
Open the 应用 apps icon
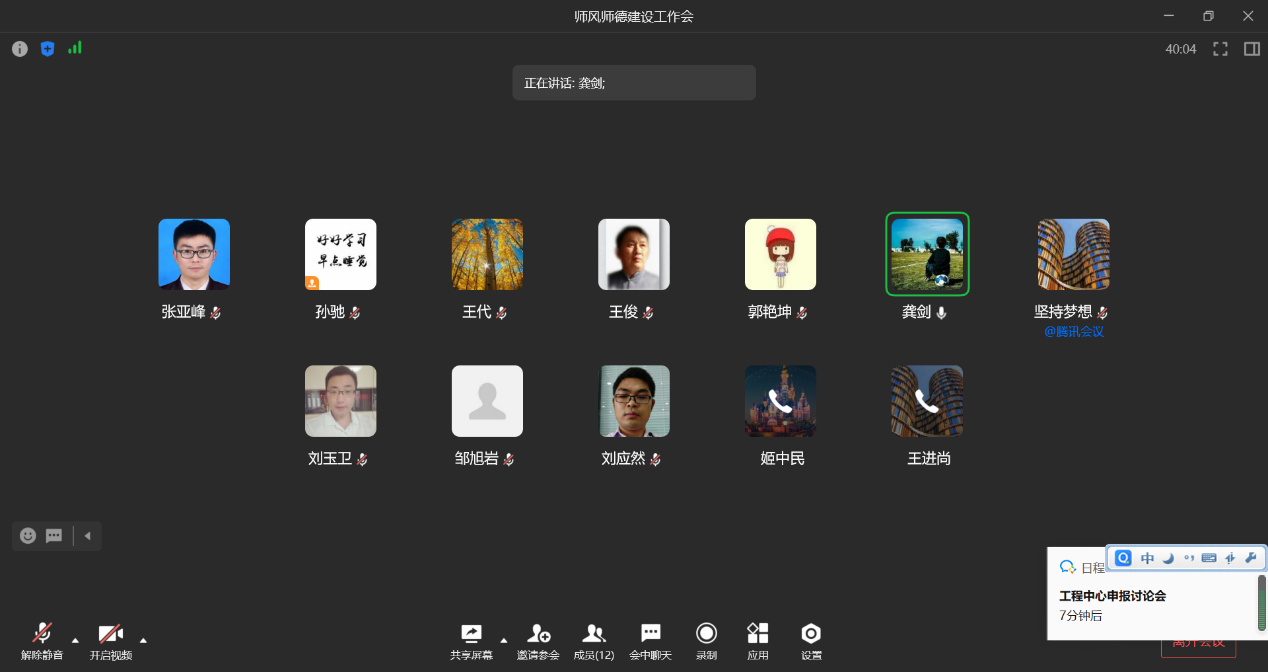click(x=758, y=640)
